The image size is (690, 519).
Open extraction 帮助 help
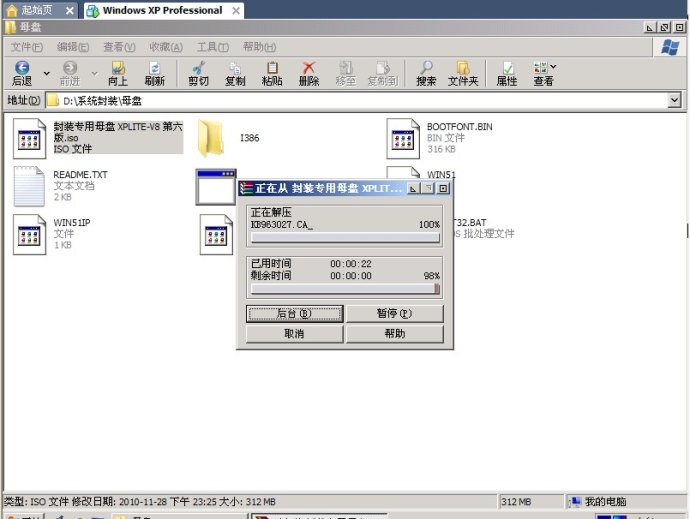point(395,334)
